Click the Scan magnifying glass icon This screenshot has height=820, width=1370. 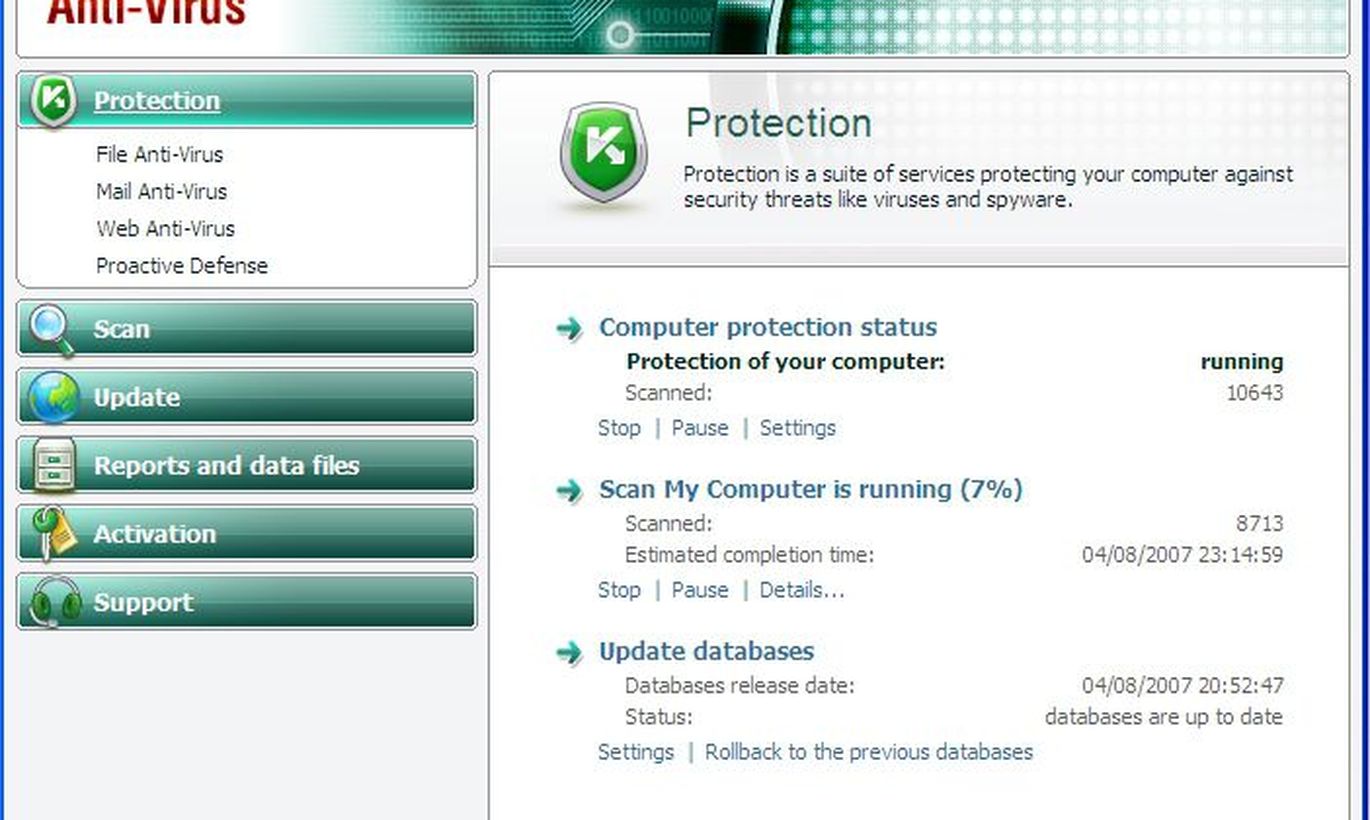51,331
